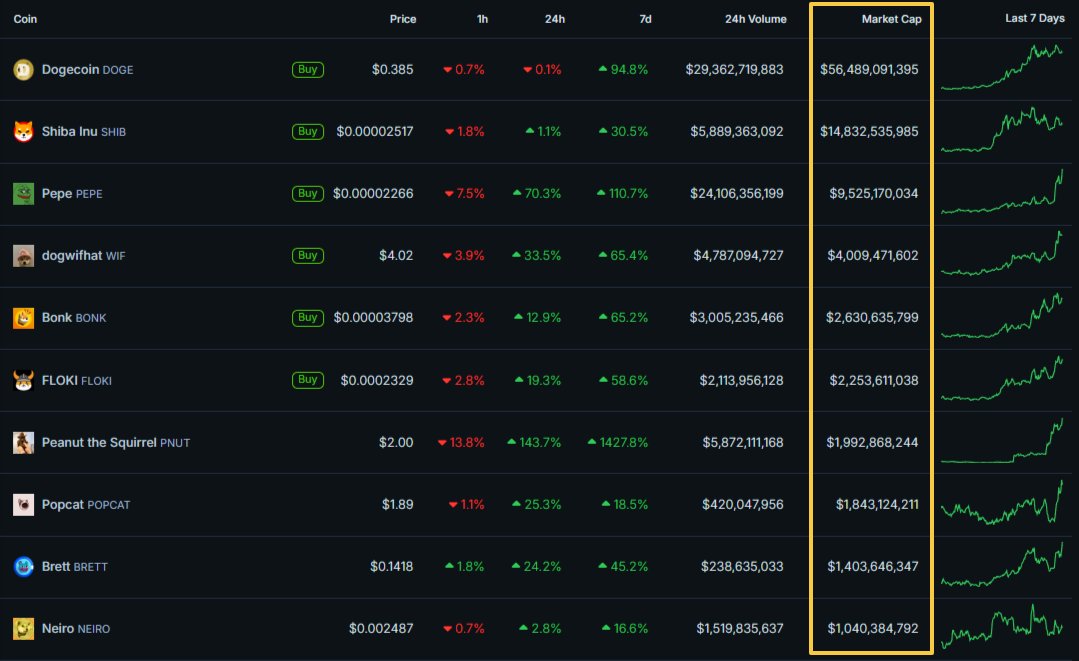The height and width of the screenshot is (661, 1079).
Task: Click the Dogecoin coin logo icon
Action: click(23, 70)
